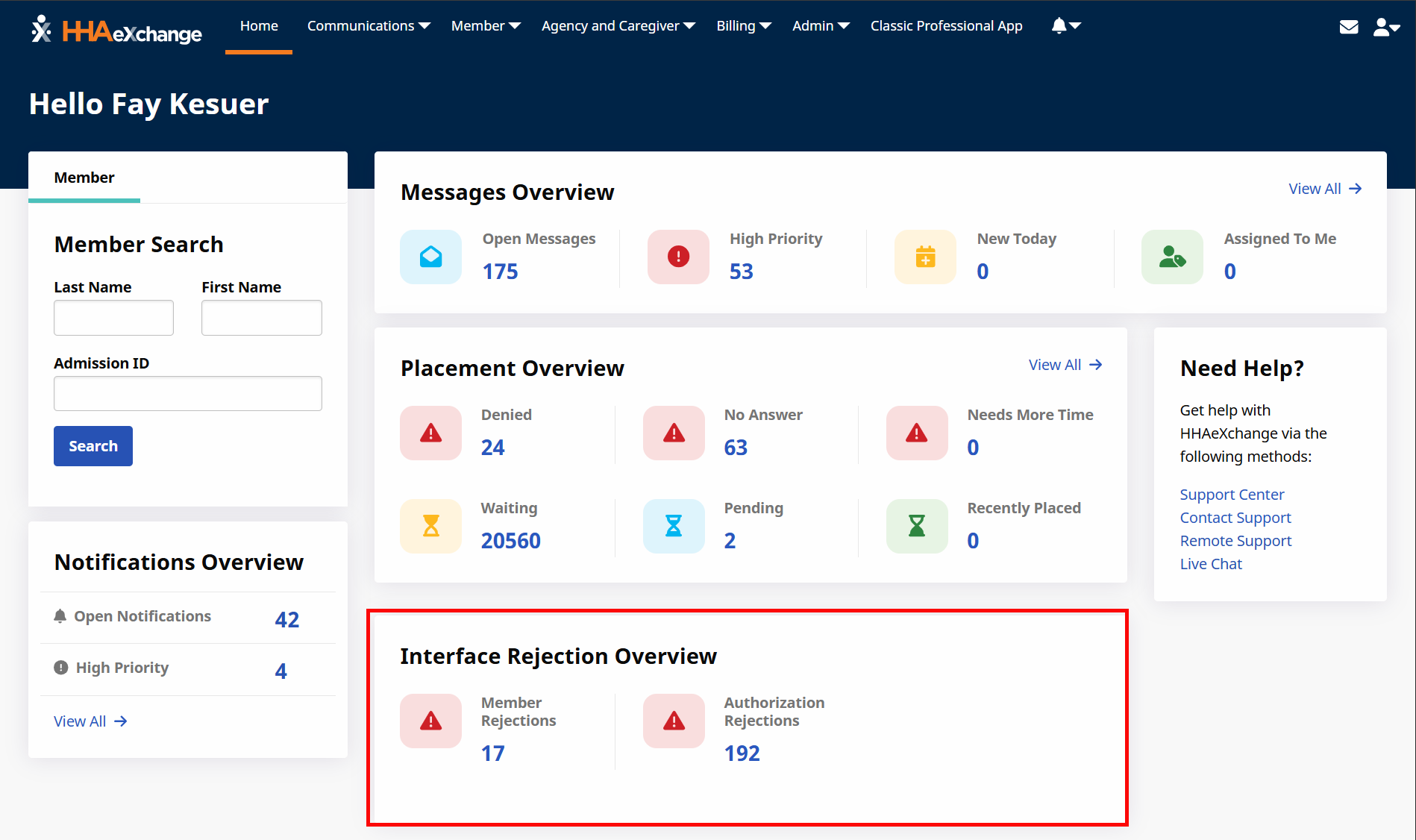This screenshot has width=1416, height=840.
Task: Click the envelope mail icon in header
Action: coord(1348,27)
